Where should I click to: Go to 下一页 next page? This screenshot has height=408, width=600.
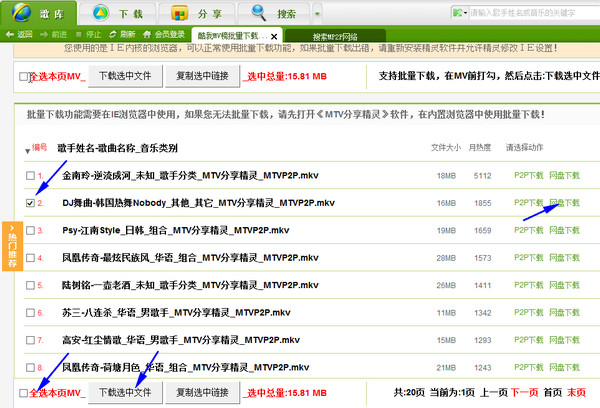[x=525, y=393]
